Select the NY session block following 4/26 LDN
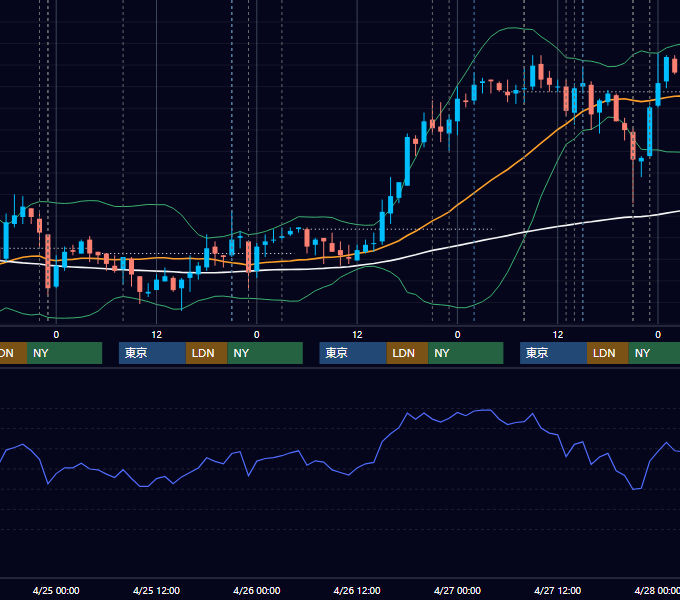The width and height of the screenshot is (680, 600). pyautogui.click(x=466, y=353)
